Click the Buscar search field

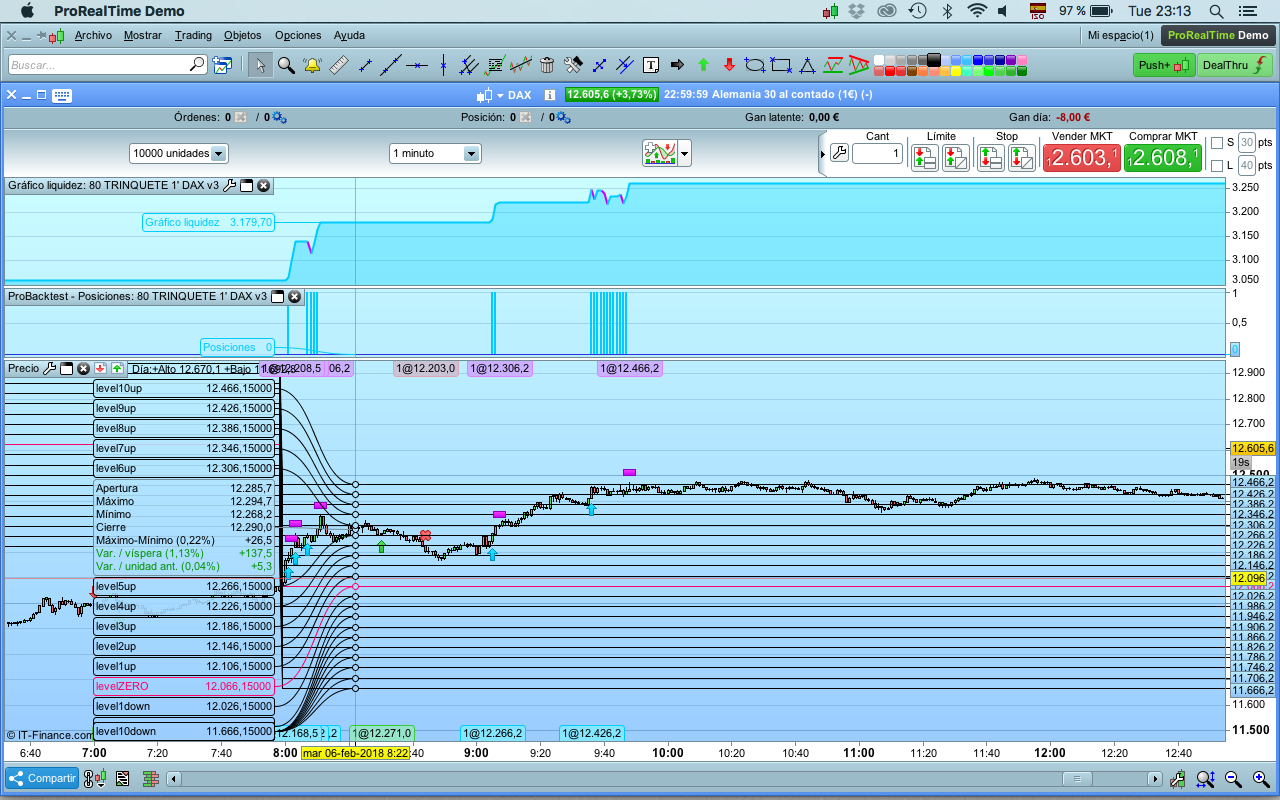pyautogui.click(x=108, y=65)
